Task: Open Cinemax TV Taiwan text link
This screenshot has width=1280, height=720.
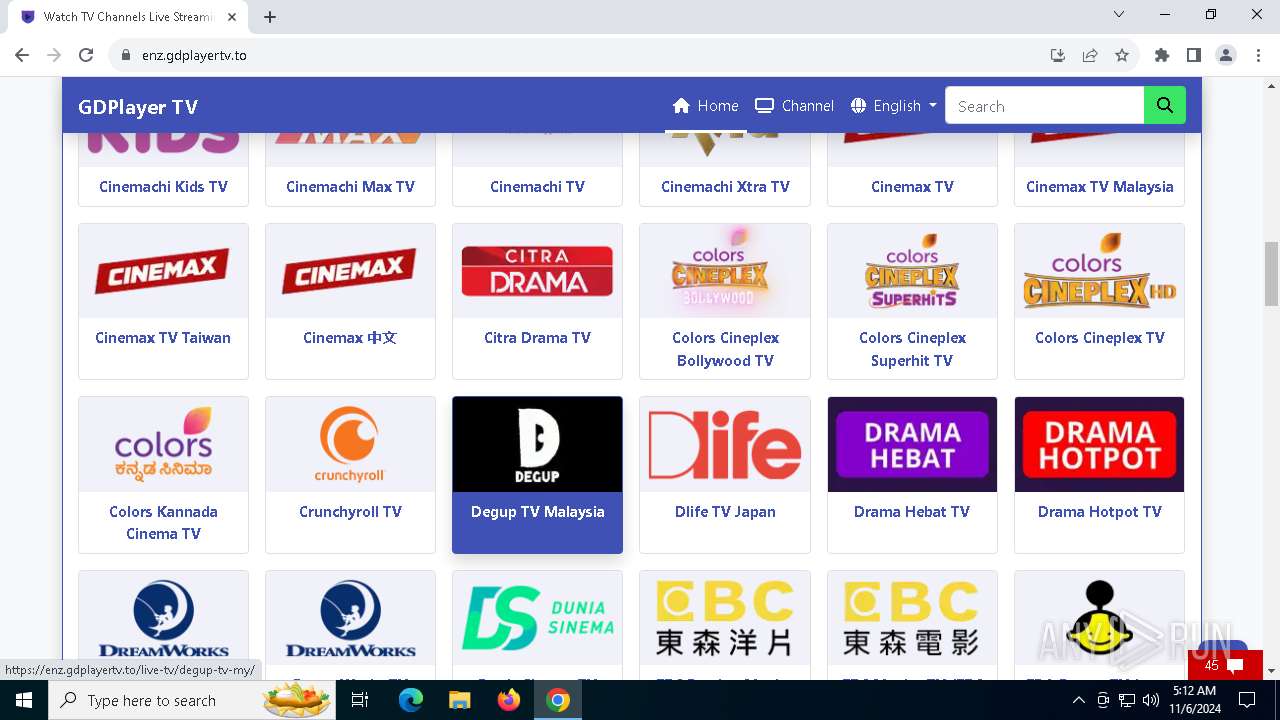Action: 163,338
